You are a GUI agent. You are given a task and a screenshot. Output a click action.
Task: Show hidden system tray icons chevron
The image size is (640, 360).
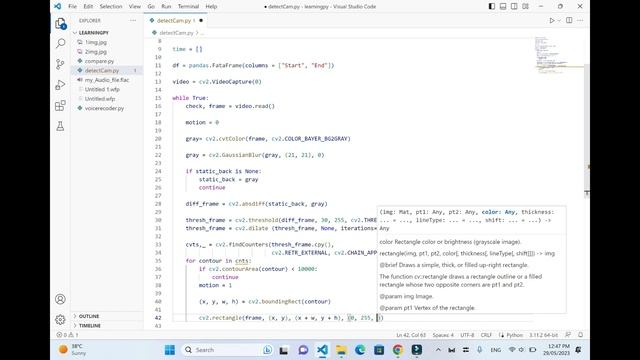pyautogui.click(x=438, y=350)
